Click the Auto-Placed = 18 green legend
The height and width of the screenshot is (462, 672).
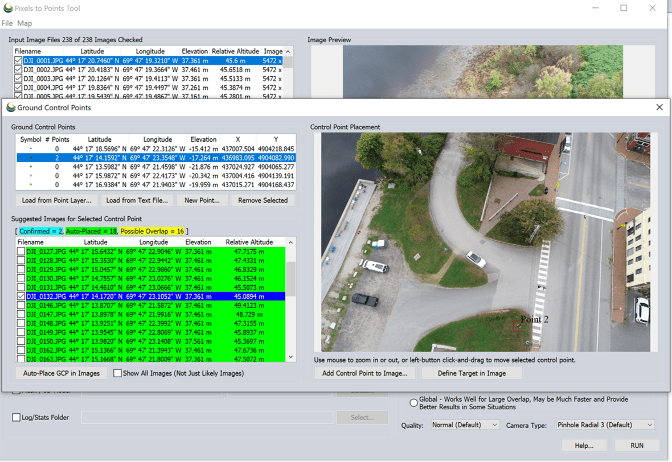point(91,231)
